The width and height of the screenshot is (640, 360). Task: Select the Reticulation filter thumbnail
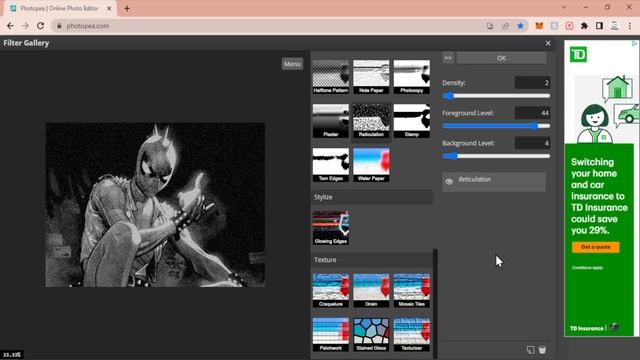(371, 121)
